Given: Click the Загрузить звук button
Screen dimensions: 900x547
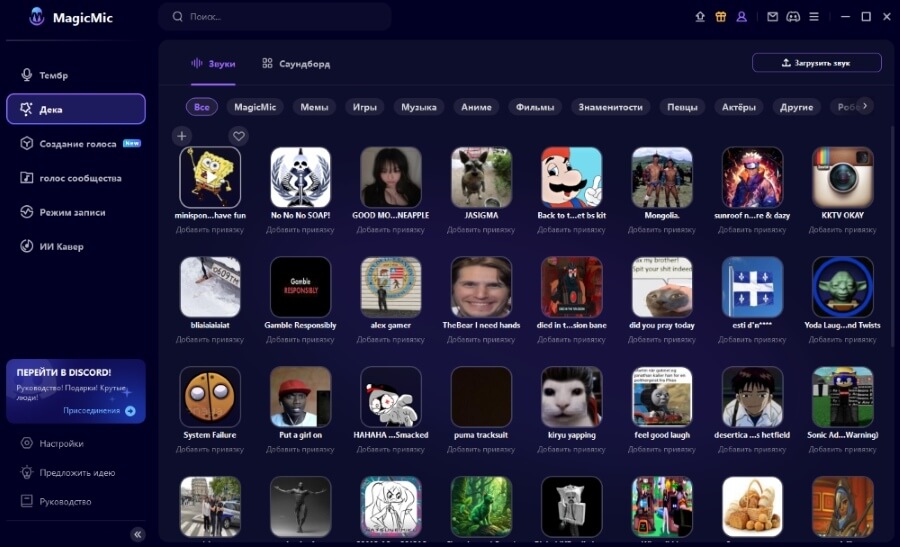Looking at the screenshot, I should 816,63.
